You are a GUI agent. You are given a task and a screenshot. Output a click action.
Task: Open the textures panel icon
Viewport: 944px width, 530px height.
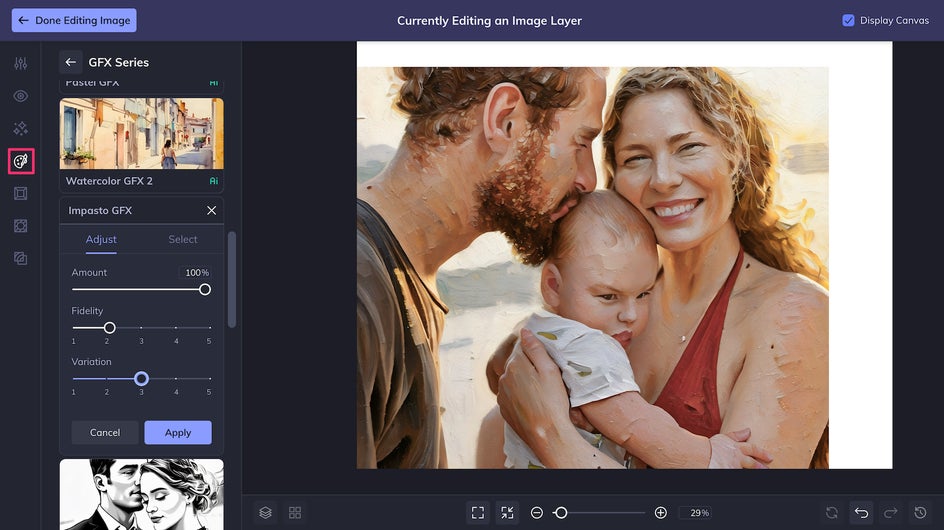pyautogui.click(x=20, y=226)
